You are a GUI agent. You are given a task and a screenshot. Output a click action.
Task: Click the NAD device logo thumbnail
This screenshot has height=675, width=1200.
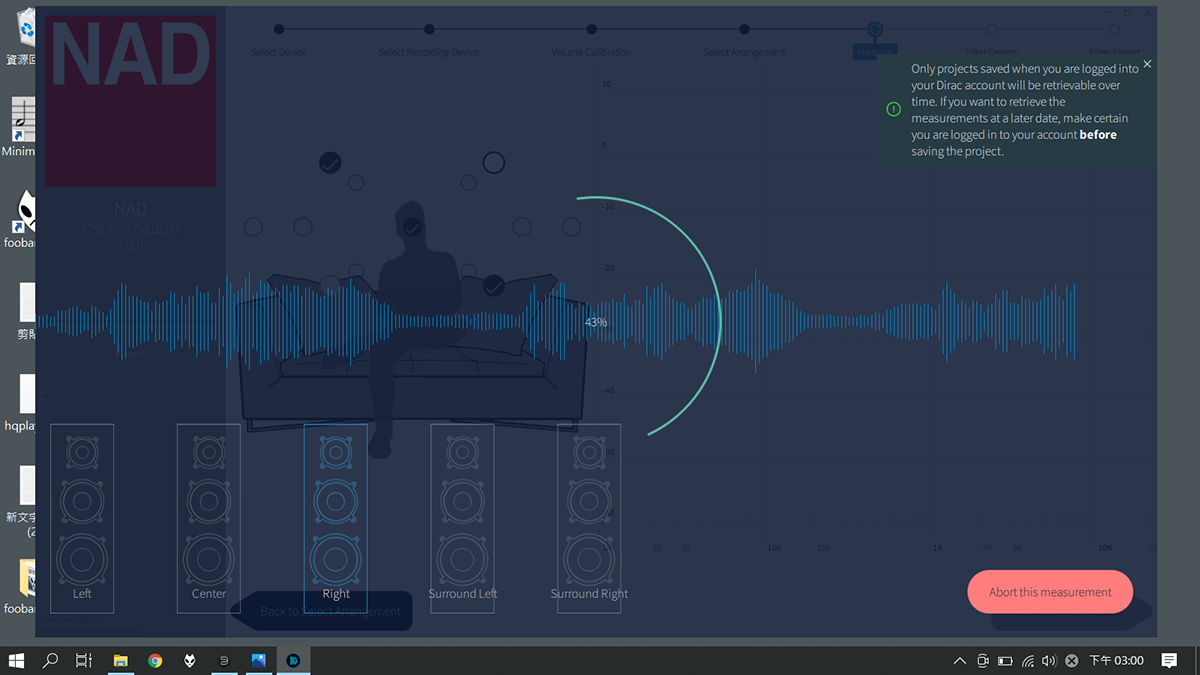click(x=130, y=101)
